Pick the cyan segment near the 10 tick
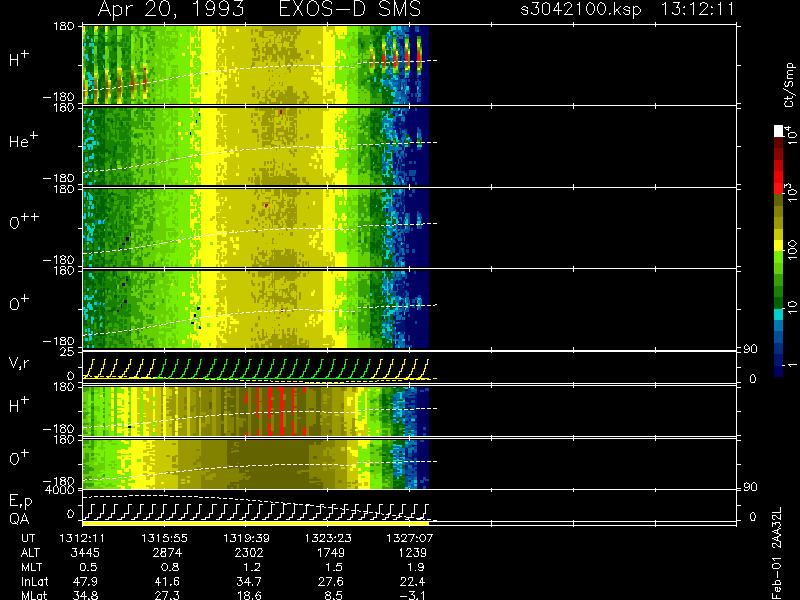 pos(779,314)
